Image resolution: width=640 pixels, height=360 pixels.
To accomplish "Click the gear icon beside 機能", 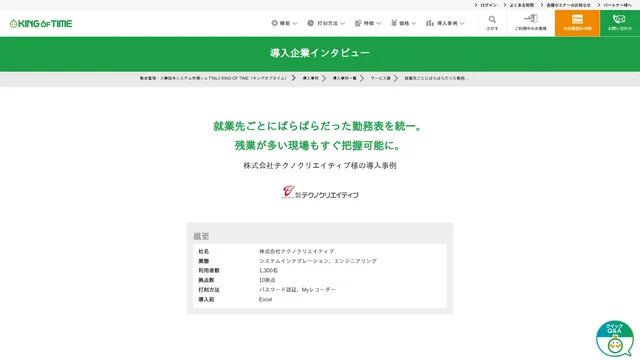I will [275, 23].
